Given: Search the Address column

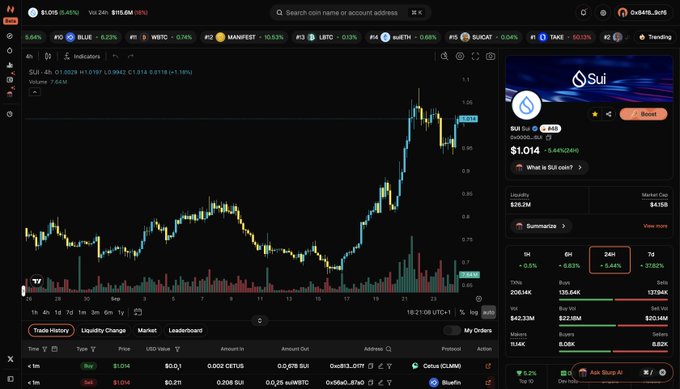Looking at the screenshot, I should coord(389,349).
